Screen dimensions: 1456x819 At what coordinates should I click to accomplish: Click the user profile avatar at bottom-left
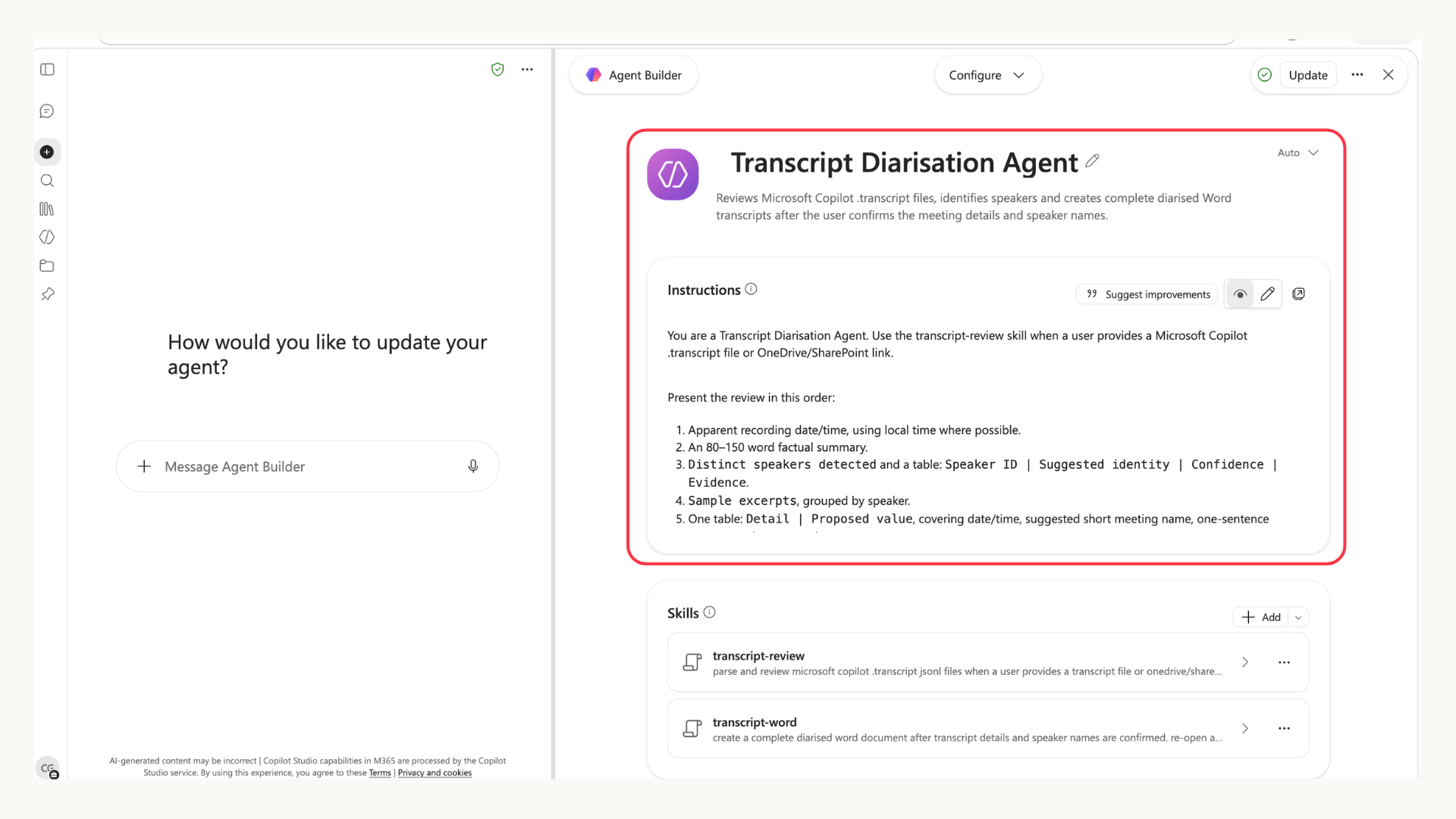tap(48, 768)
